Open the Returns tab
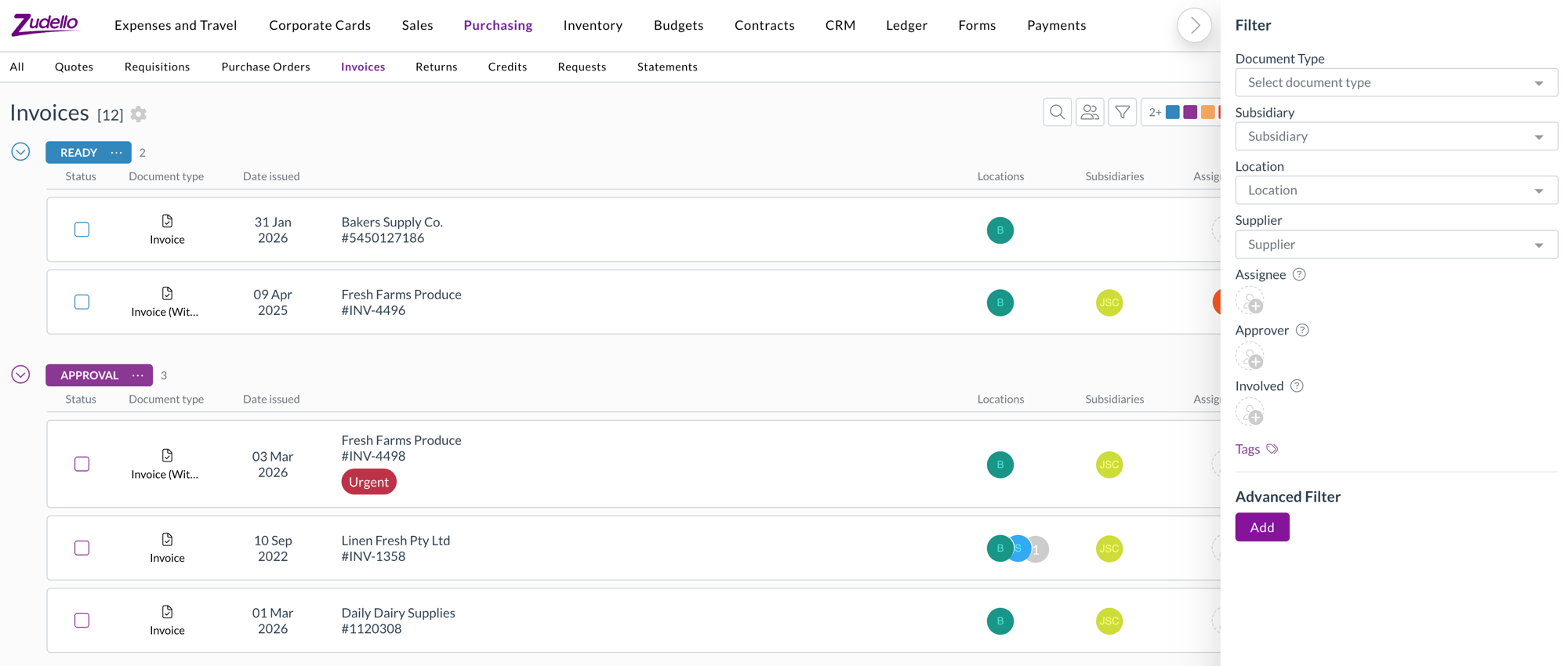The height and width of the screenshot is (666, 1568). click(437, 67)
